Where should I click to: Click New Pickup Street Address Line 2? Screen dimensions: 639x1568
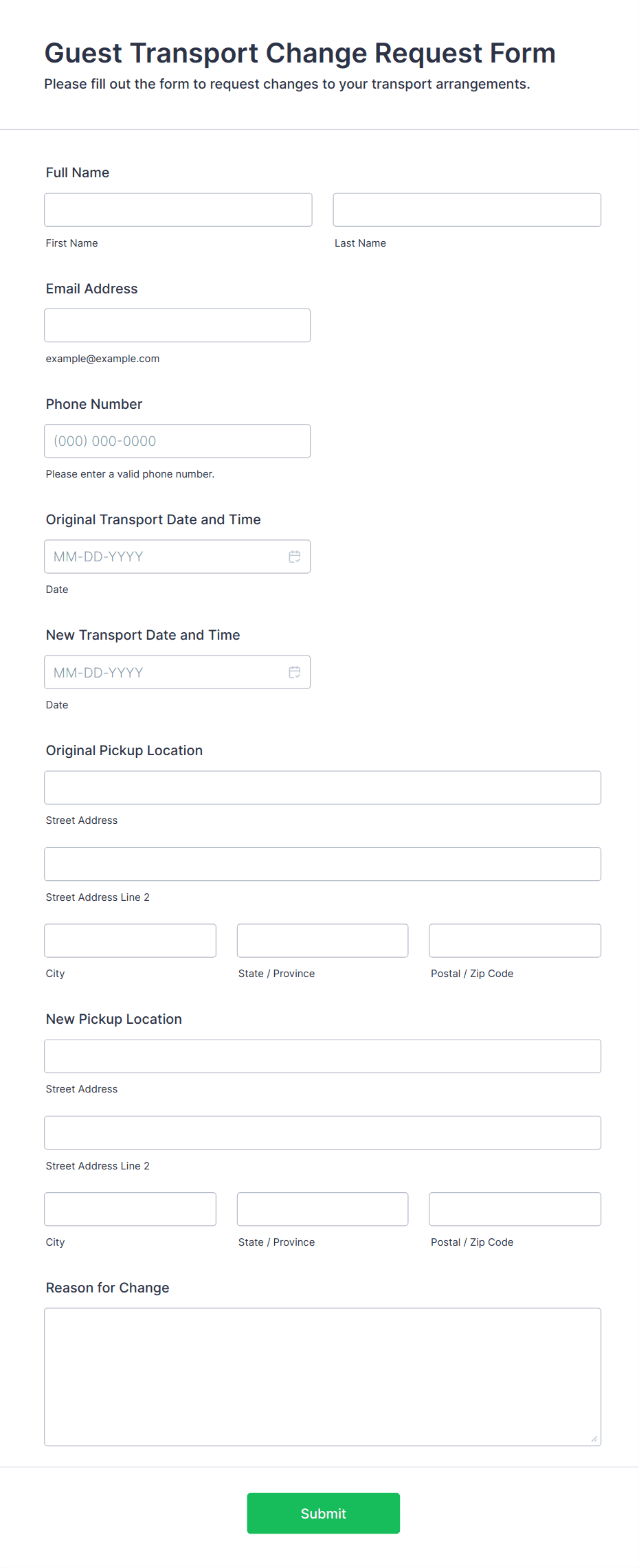322,1132
